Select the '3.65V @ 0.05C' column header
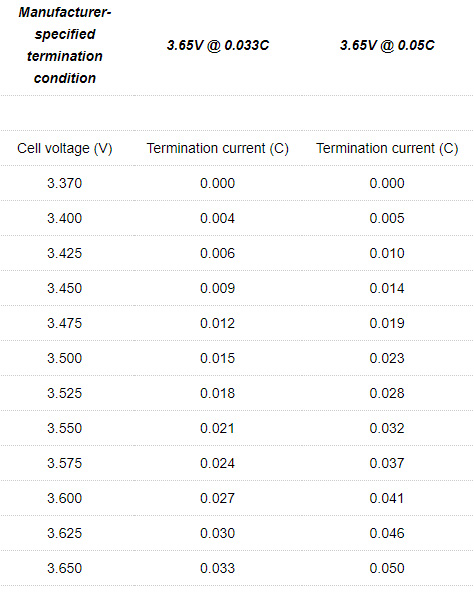Viewport: 474px width, 594px height. [x=387, y=45]
